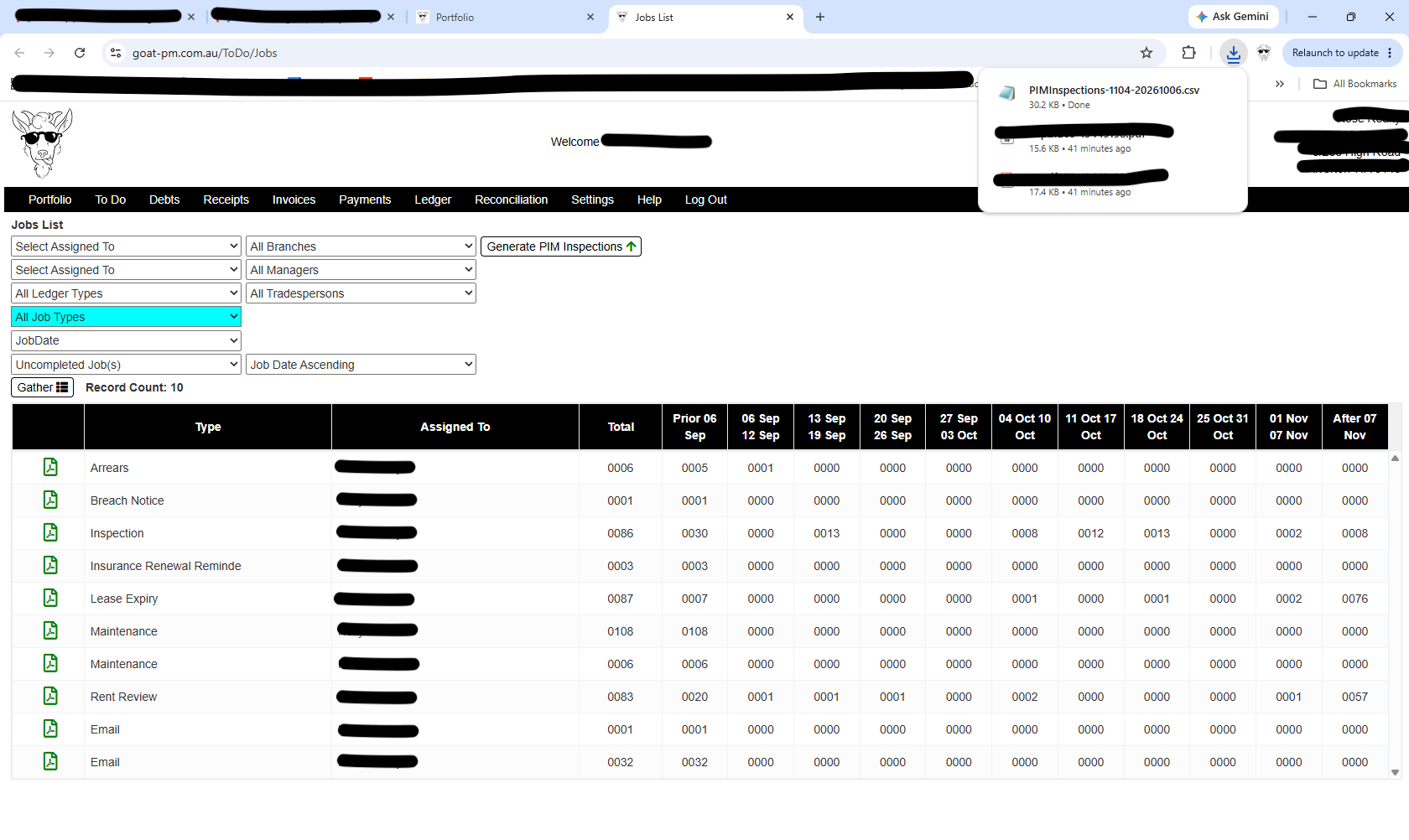The image size is (1409, 840).
Task: Click the Gather button
Action: 42,387
